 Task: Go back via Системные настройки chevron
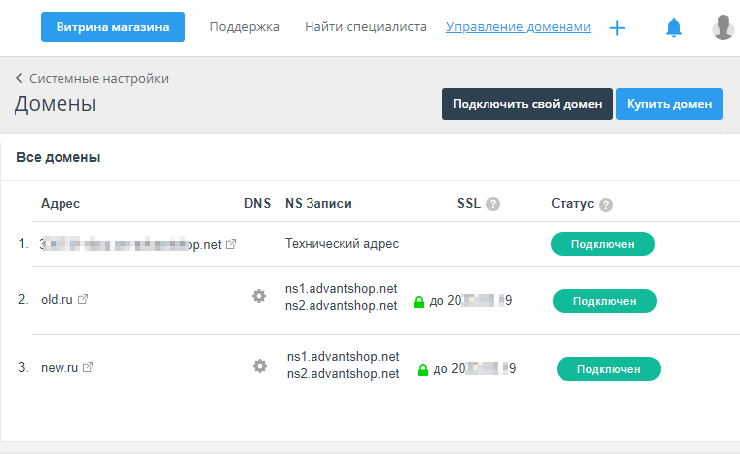[x=20, y=78]
